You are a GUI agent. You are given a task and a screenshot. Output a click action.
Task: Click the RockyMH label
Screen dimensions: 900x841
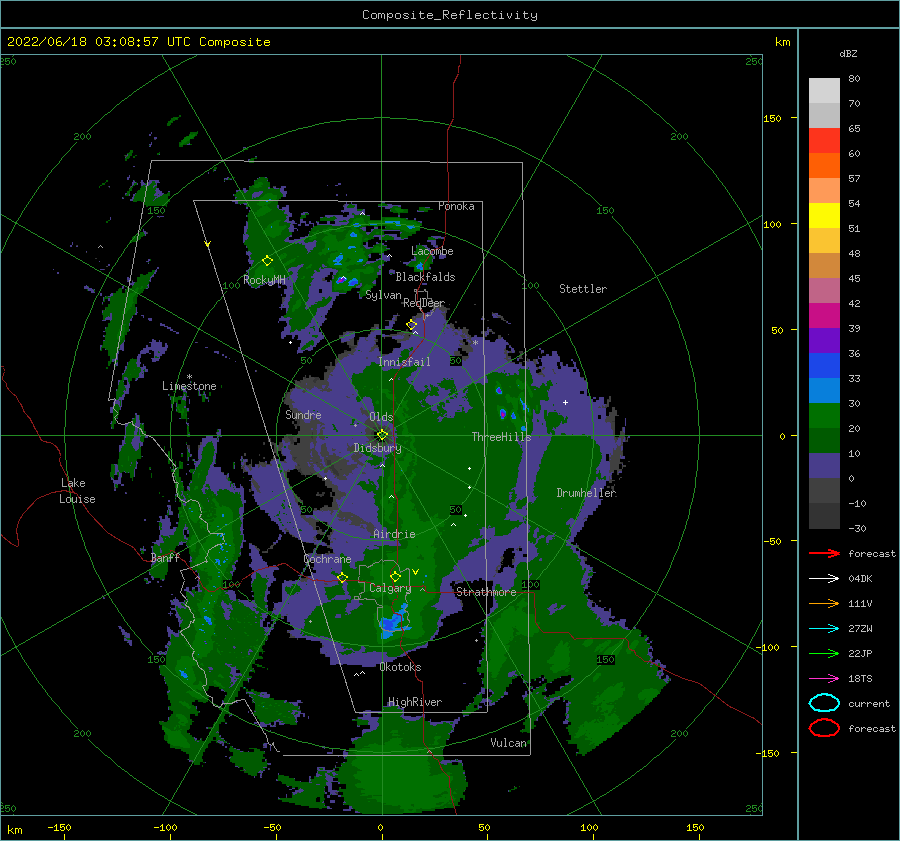pos(264,280)
